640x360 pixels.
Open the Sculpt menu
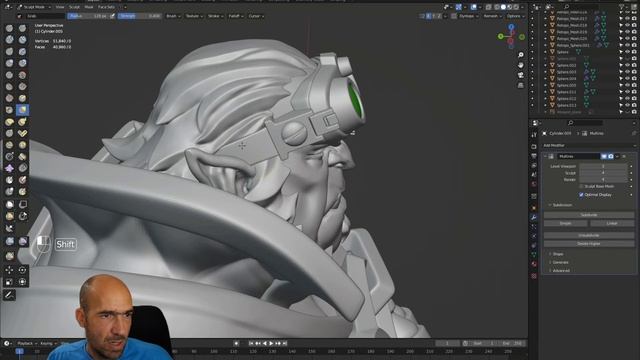pyautogui.click(x=74, y=7)
